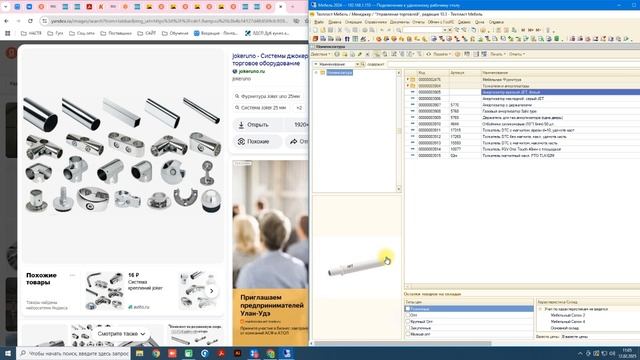
Task: Click the new document icon in 1C toolbar
Action: tap(316, 30)
